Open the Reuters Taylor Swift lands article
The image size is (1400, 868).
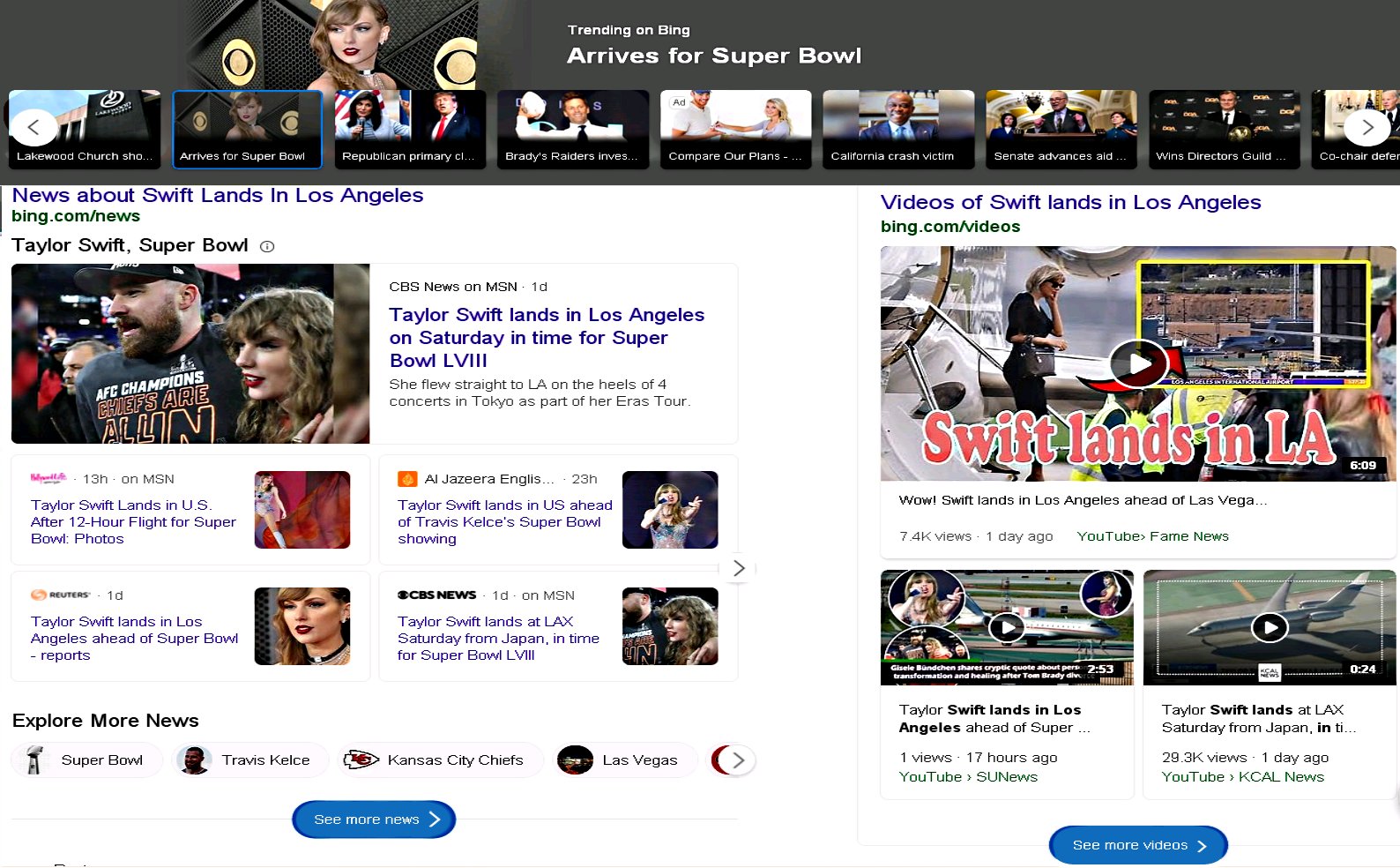click(x=134, y=638)
